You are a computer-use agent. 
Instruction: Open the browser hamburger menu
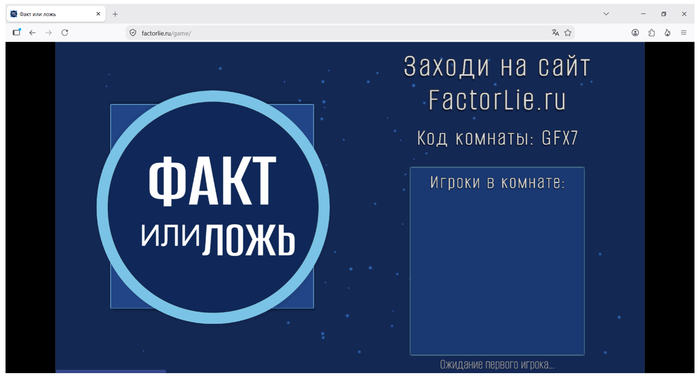(x=683, y=33)
